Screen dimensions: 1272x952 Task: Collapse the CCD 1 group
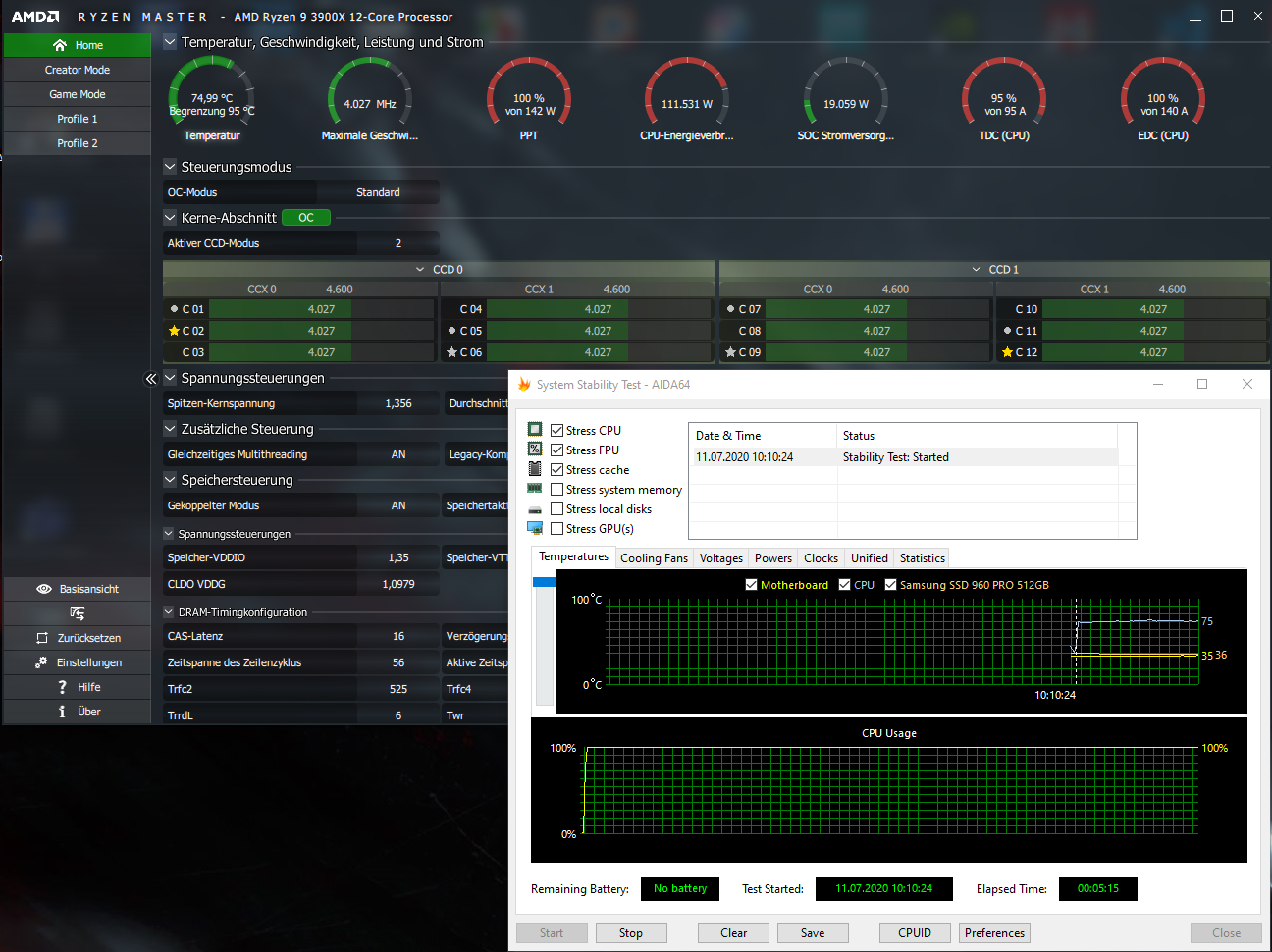(977, 270)
